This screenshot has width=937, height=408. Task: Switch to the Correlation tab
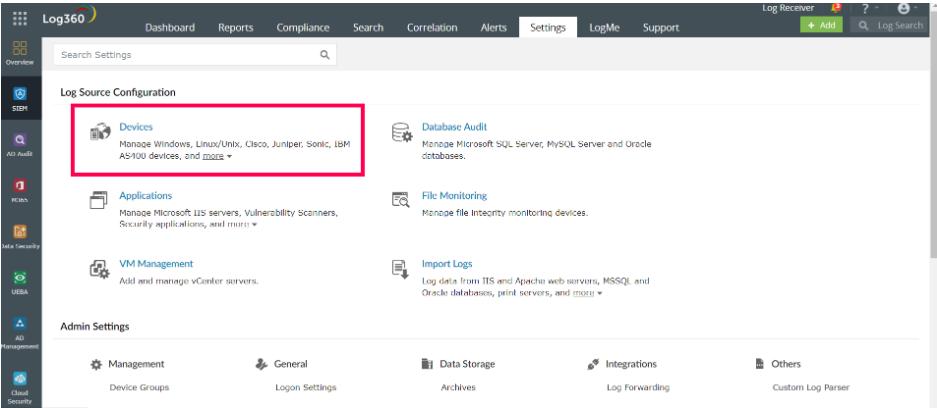[432, 28]
